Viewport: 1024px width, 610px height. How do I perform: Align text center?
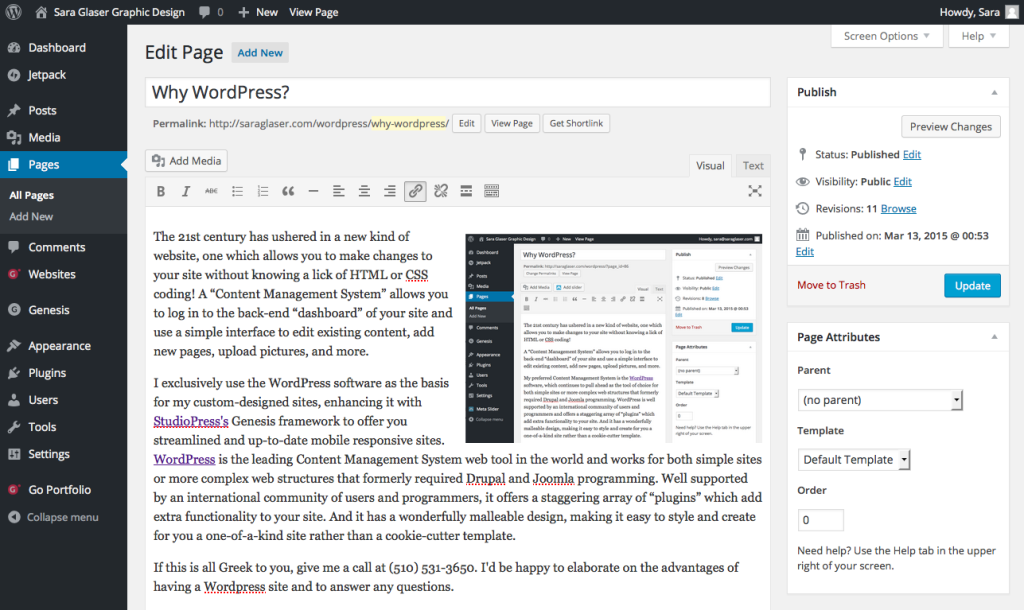[364, 191]
